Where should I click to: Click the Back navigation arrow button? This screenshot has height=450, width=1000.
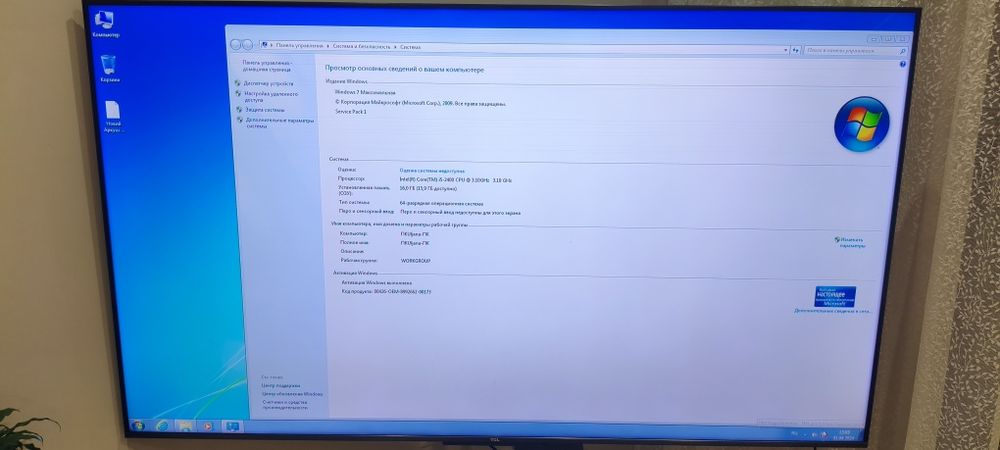pyautogui.click(x=237, y=45)
